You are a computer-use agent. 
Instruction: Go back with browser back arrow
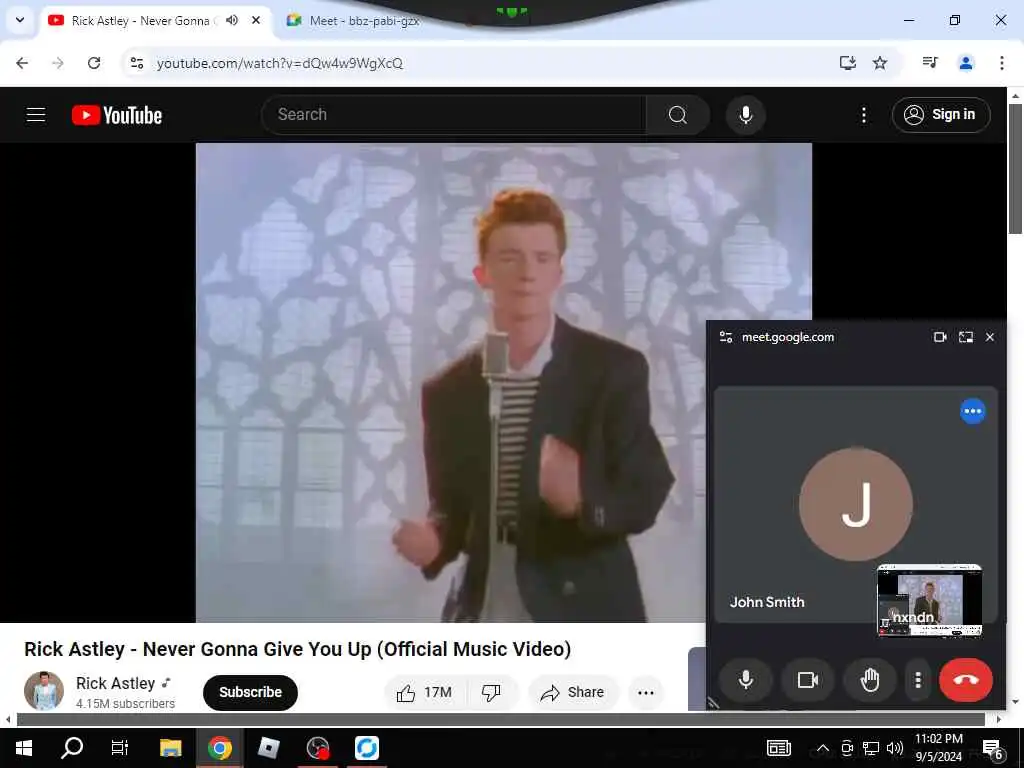coord(22,63)
